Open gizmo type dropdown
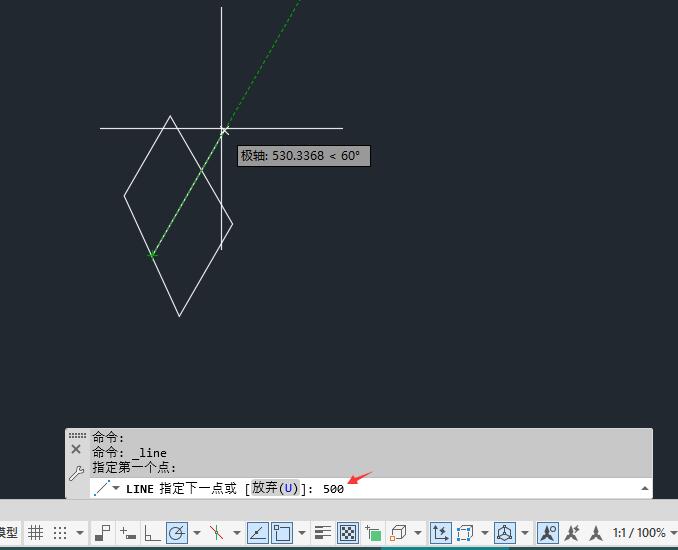This screenshot has width=678, height=550. 524,533
